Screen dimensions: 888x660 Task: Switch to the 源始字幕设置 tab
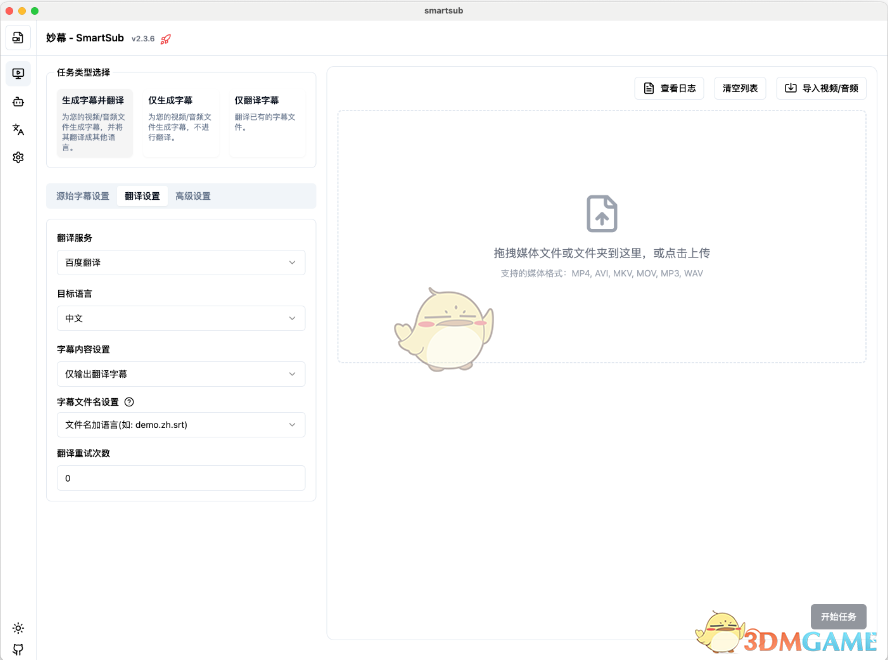pos(83,196)
